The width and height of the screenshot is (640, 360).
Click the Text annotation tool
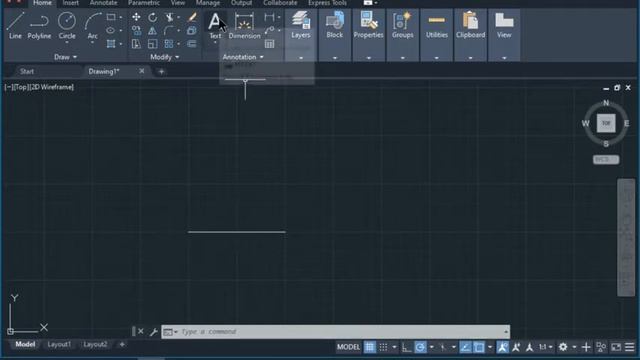215,25
